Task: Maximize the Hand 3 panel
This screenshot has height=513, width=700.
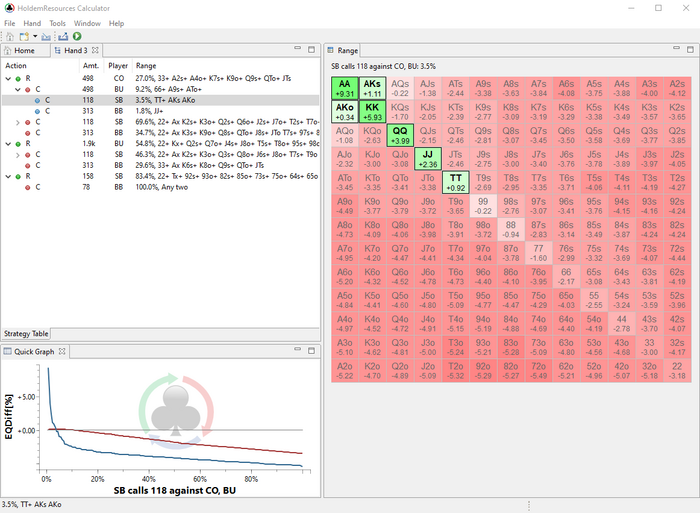Action: [312, 50]
